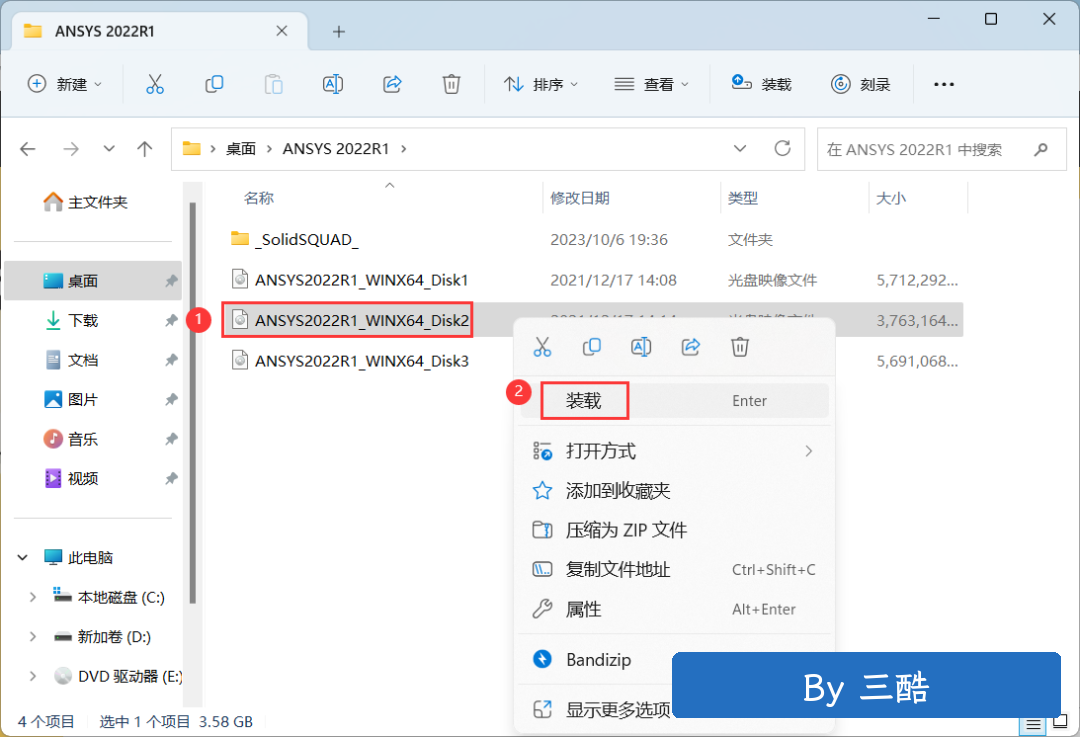The height and width of the screenshot is (737, 1080).
Task: Select the ANSYS2022R1_WINX64_Disk2 file
Action: (x=362, y=320)
